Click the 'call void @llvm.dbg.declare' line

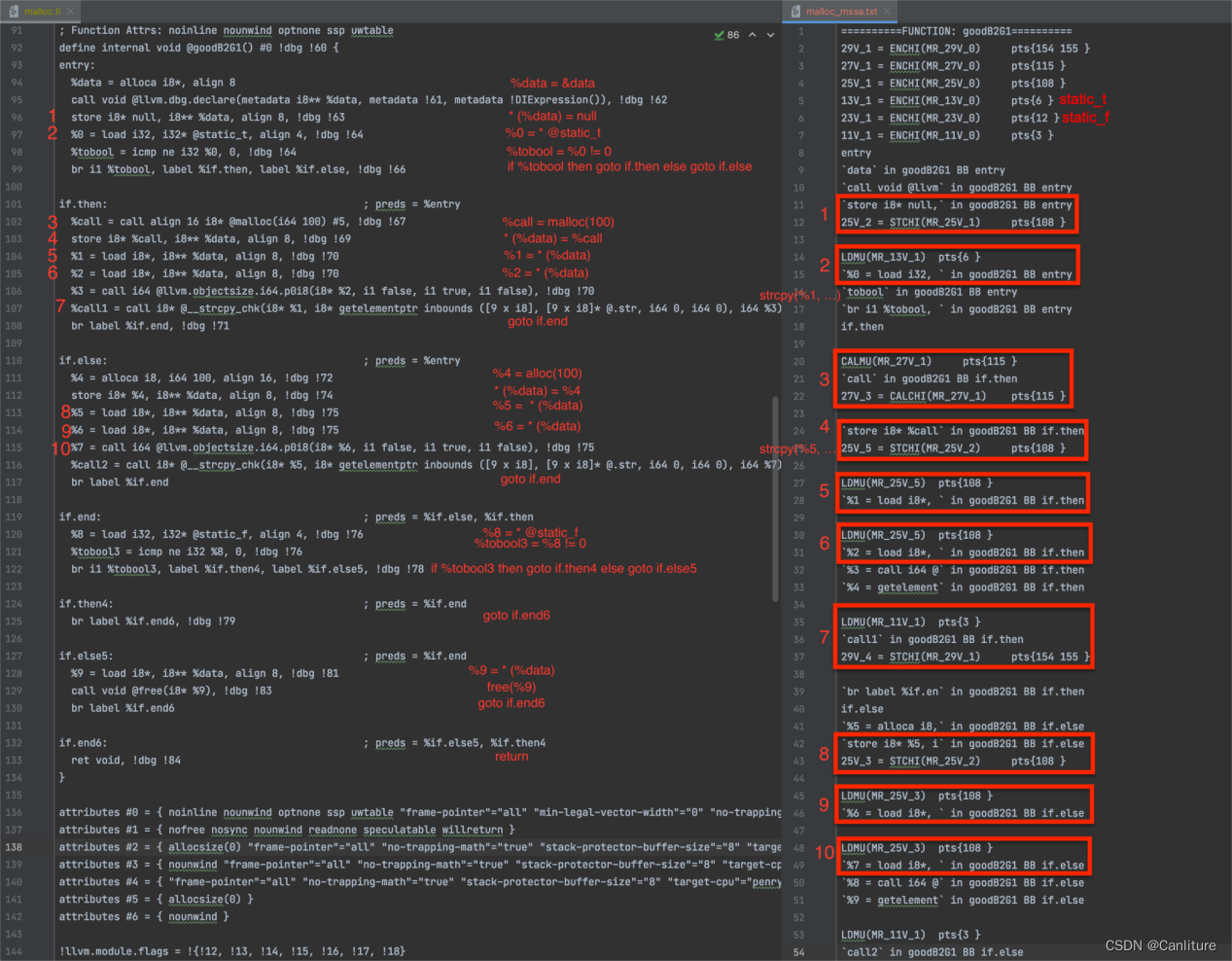coord(370,100)
